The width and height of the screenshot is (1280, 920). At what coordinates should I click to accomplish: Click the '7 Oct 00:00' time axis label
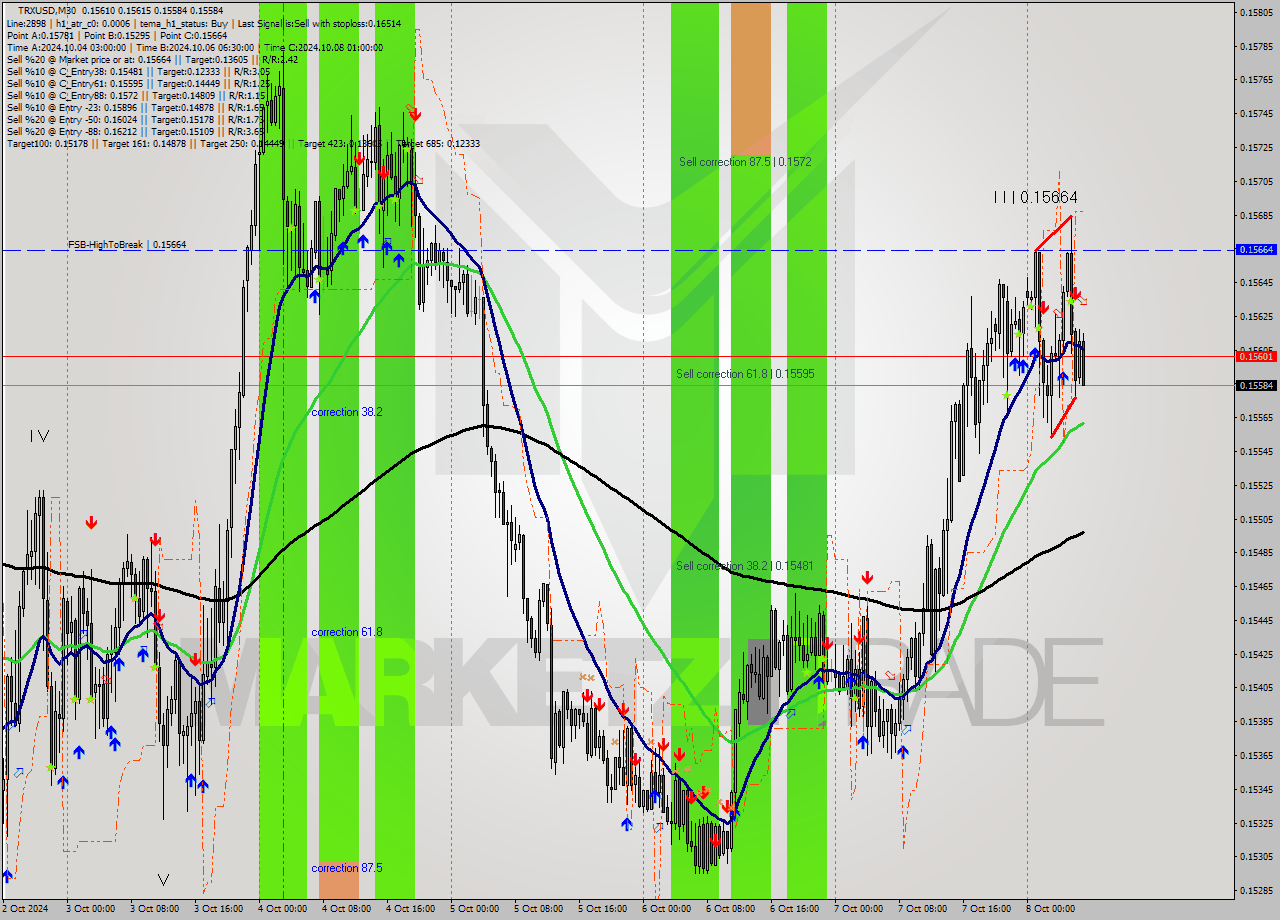pos(859,909)
